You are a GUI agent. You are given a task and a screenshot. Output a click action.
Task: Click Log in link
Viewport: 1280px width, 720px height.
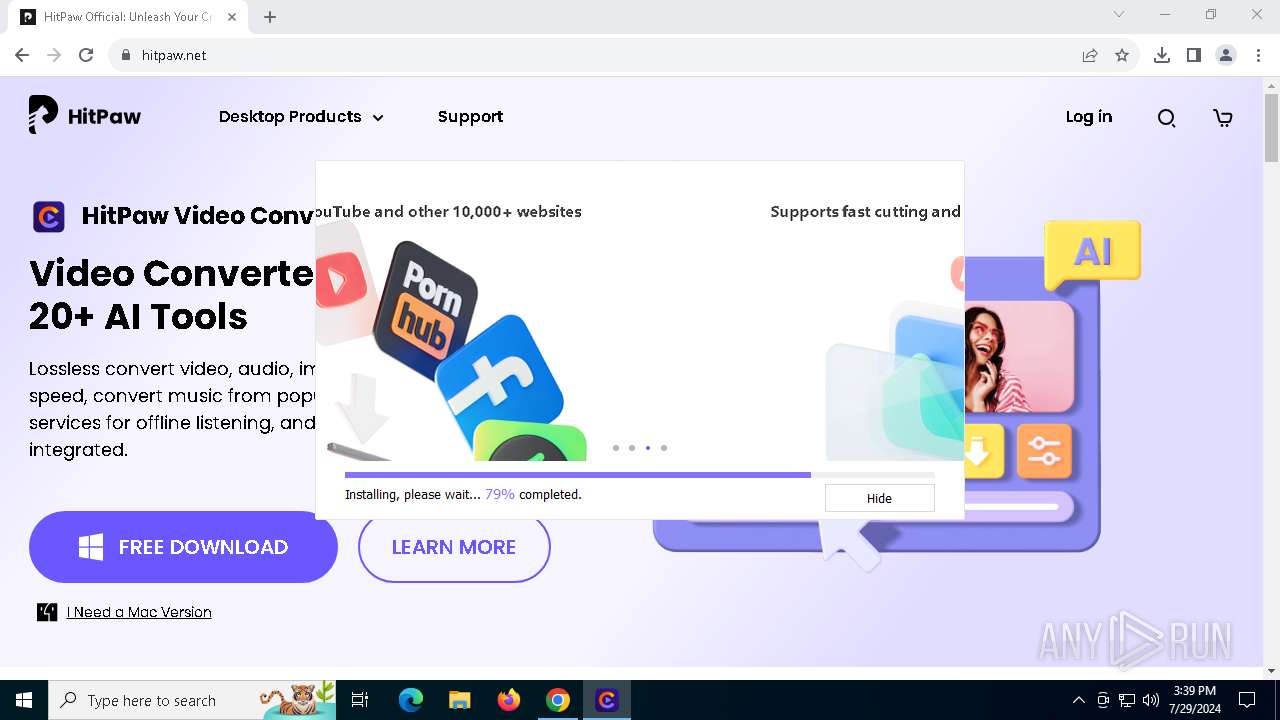[x=1089, y=117]
